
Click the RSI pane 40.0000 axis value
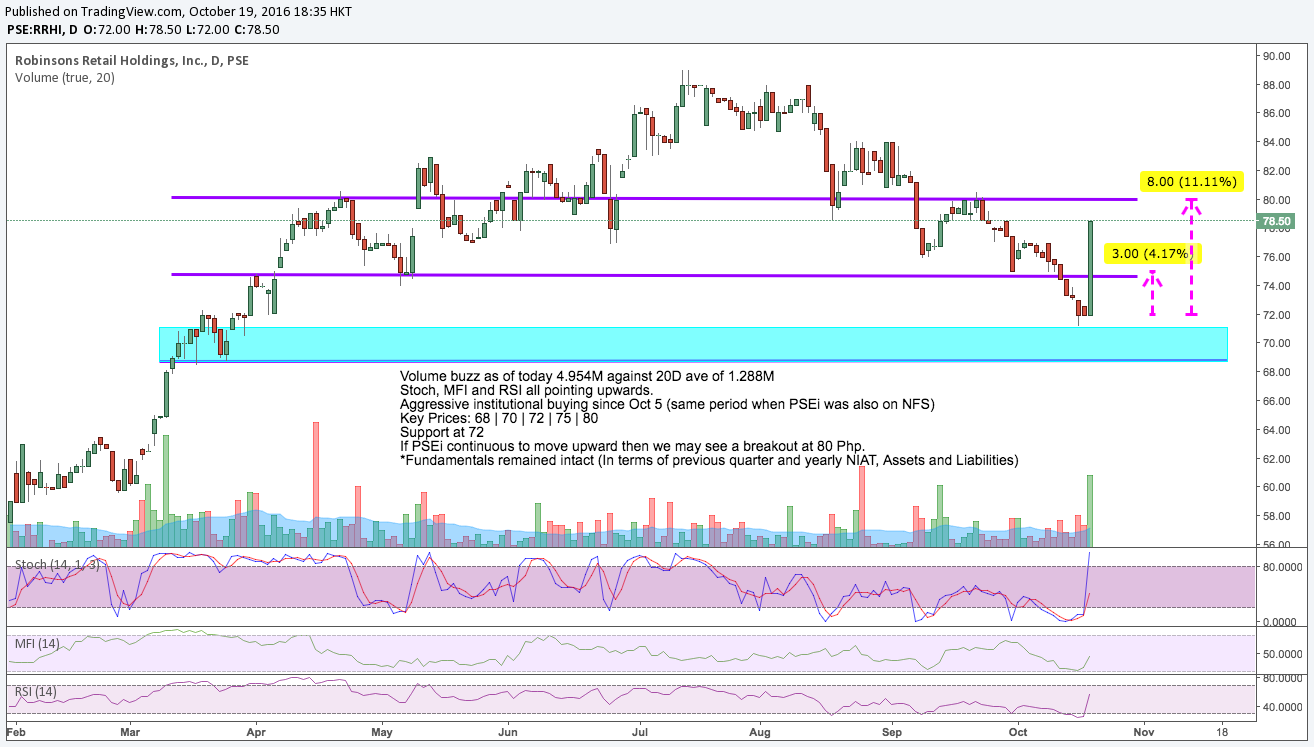[x=1280, y=706]
